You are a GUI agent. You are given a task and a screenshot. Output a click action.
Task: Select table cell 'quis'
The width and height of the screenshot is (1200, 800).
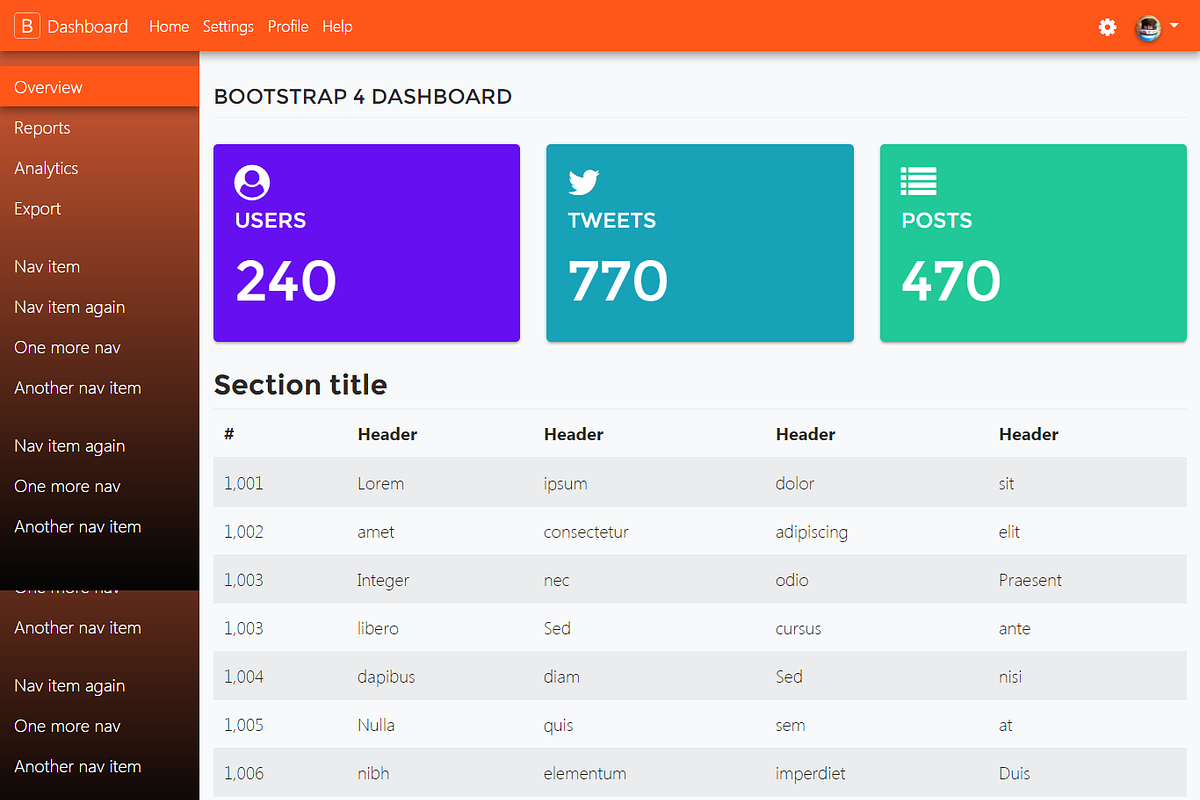pos(559,726)
